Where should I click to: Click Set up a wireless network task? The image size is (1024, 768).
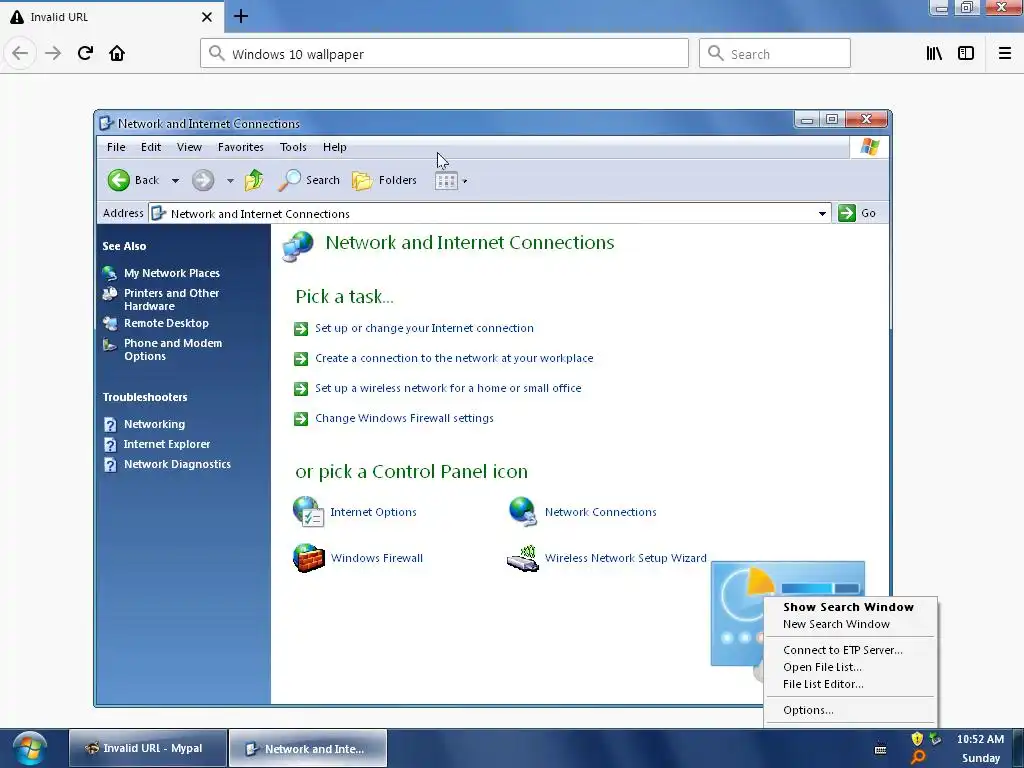coord(448,388)
